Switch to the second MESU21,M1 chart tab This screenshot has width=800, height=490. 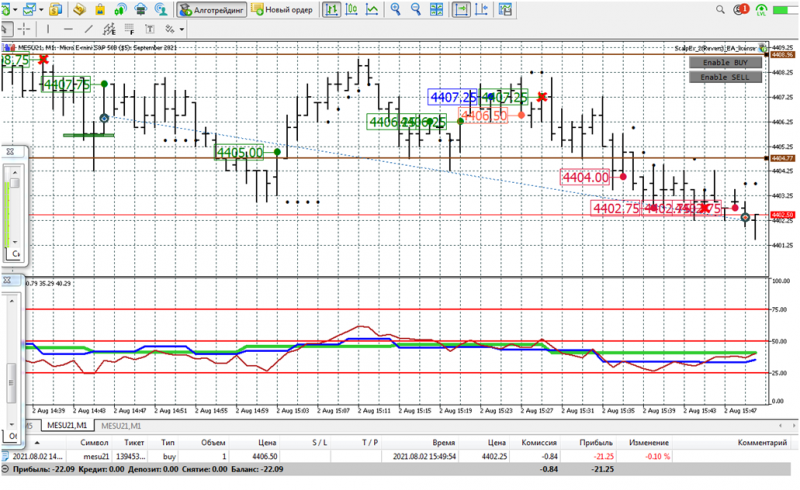pyautogui.click(x=121, y=426)
